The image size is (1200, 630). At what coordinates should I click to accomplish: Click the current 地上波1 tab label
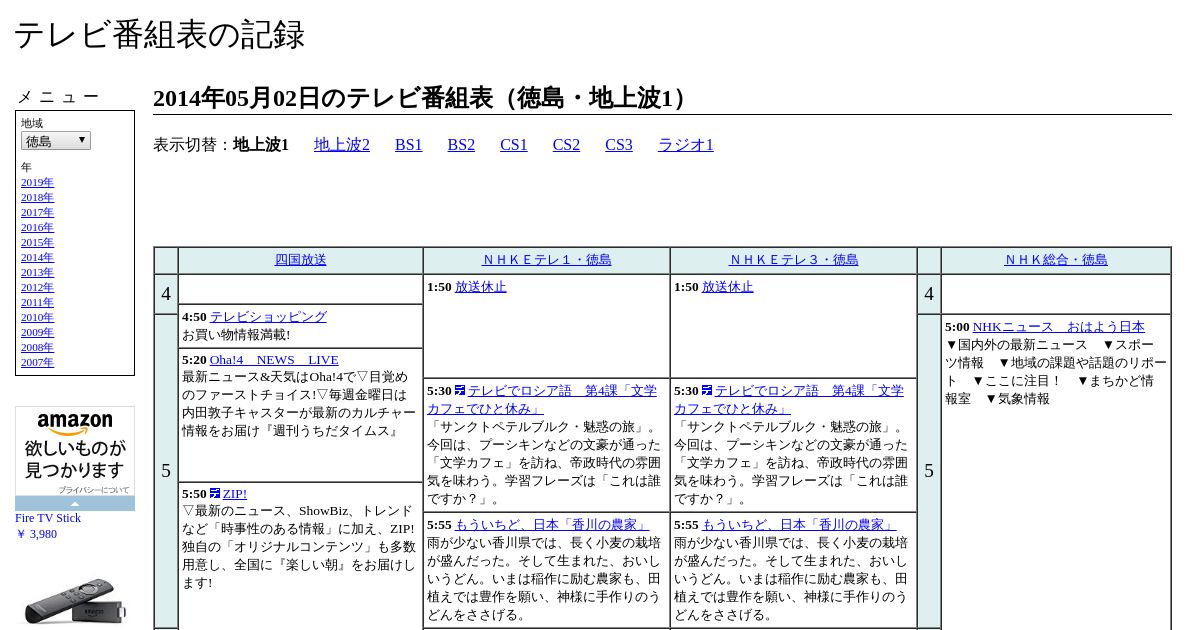[x=261, y=145]
